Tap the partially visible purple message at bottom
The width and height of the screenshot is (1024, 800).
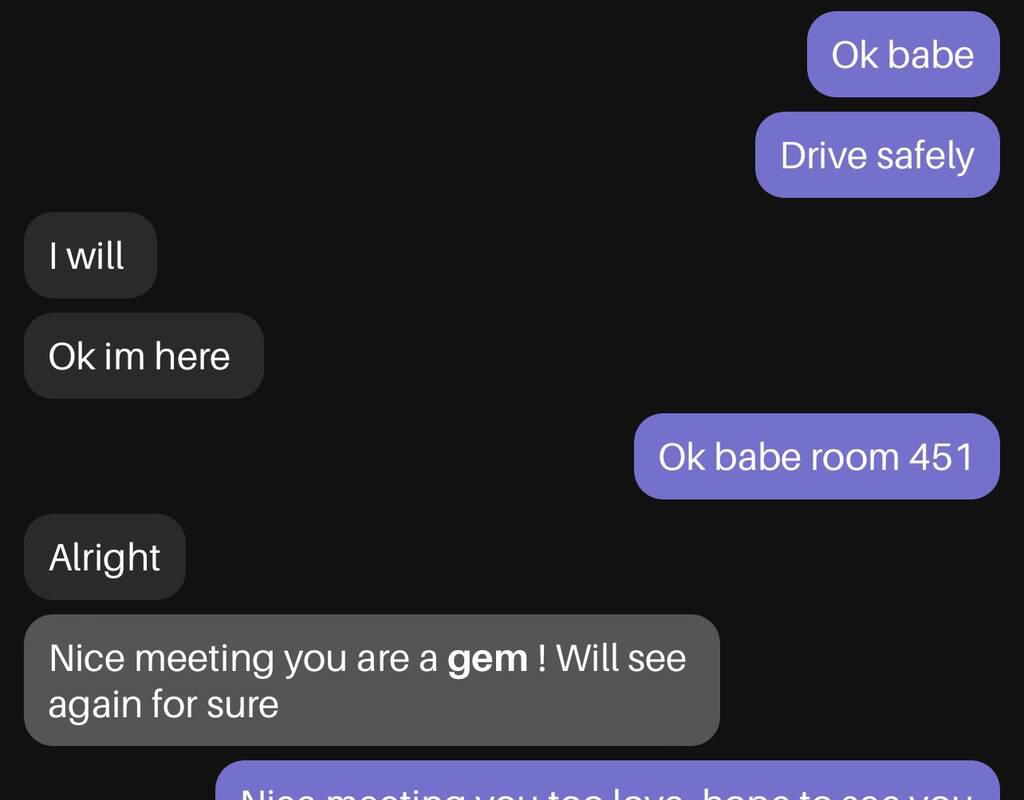coord(607,781)
